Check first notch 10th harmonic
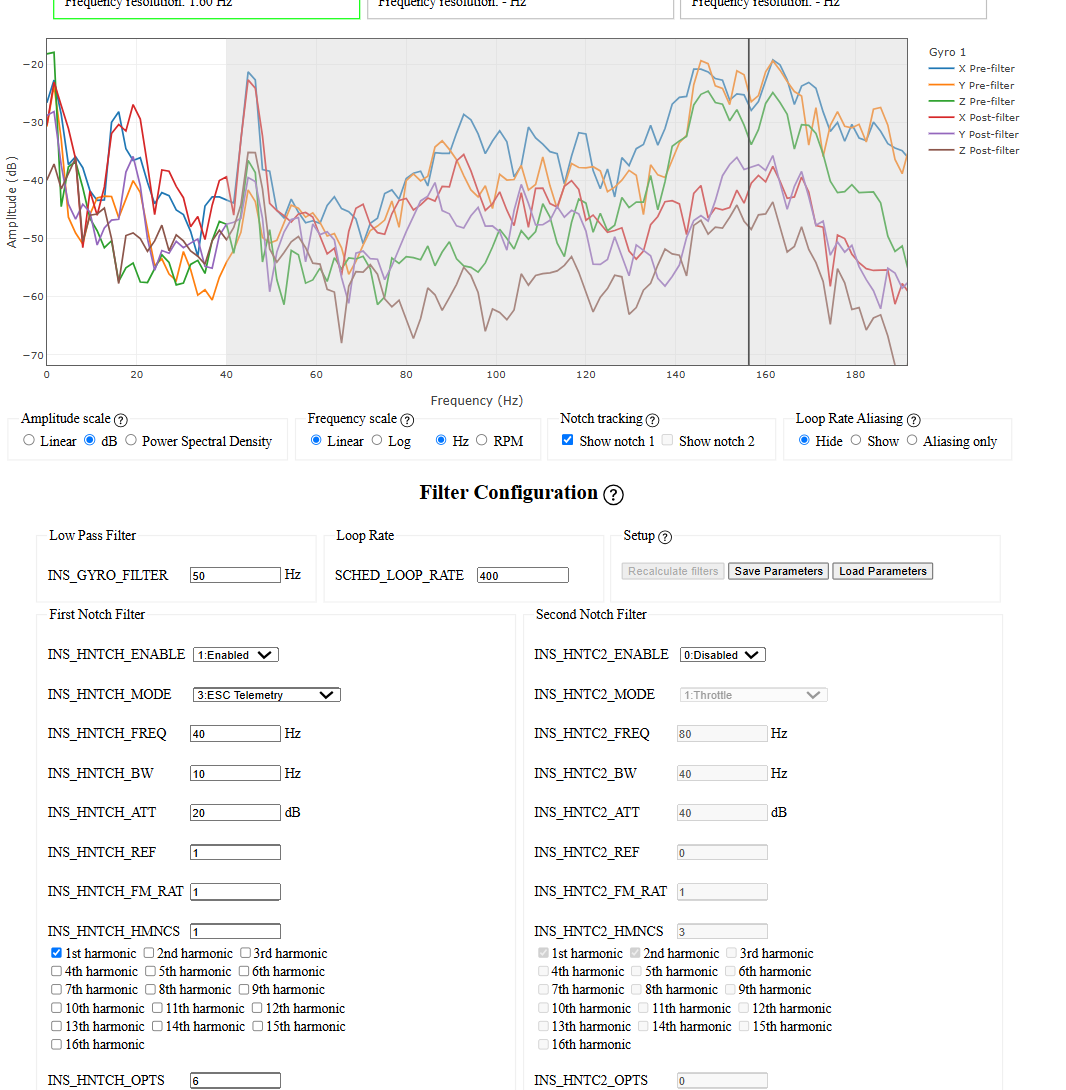 pyautogui.click(x=56, y=1008)
